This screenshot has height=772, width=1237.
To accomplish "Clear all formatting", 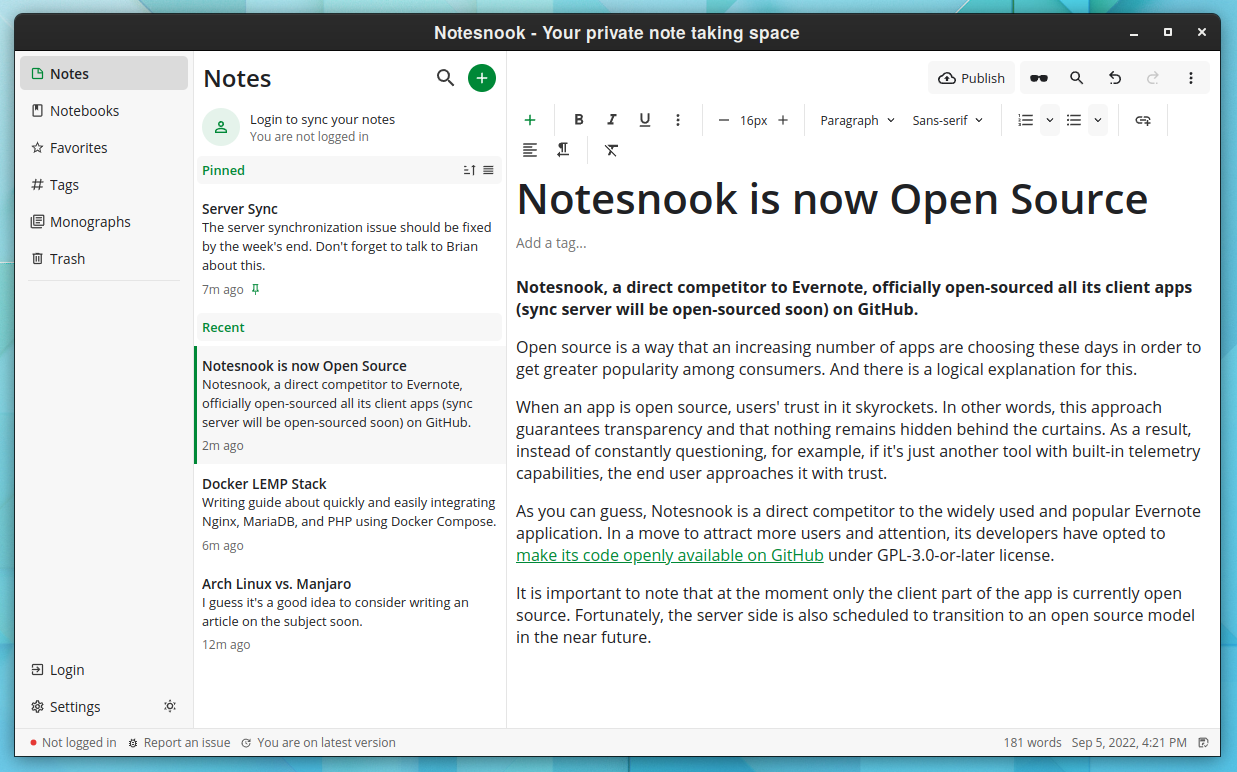I will pyautogui.click(x=612, y=150).
